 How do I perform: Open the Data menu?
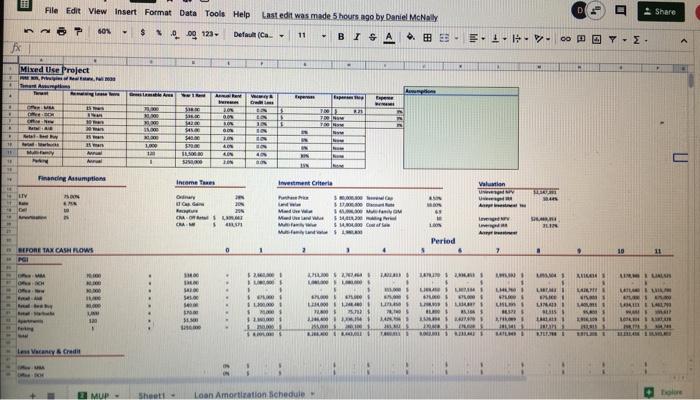click(x=188, y=13)
